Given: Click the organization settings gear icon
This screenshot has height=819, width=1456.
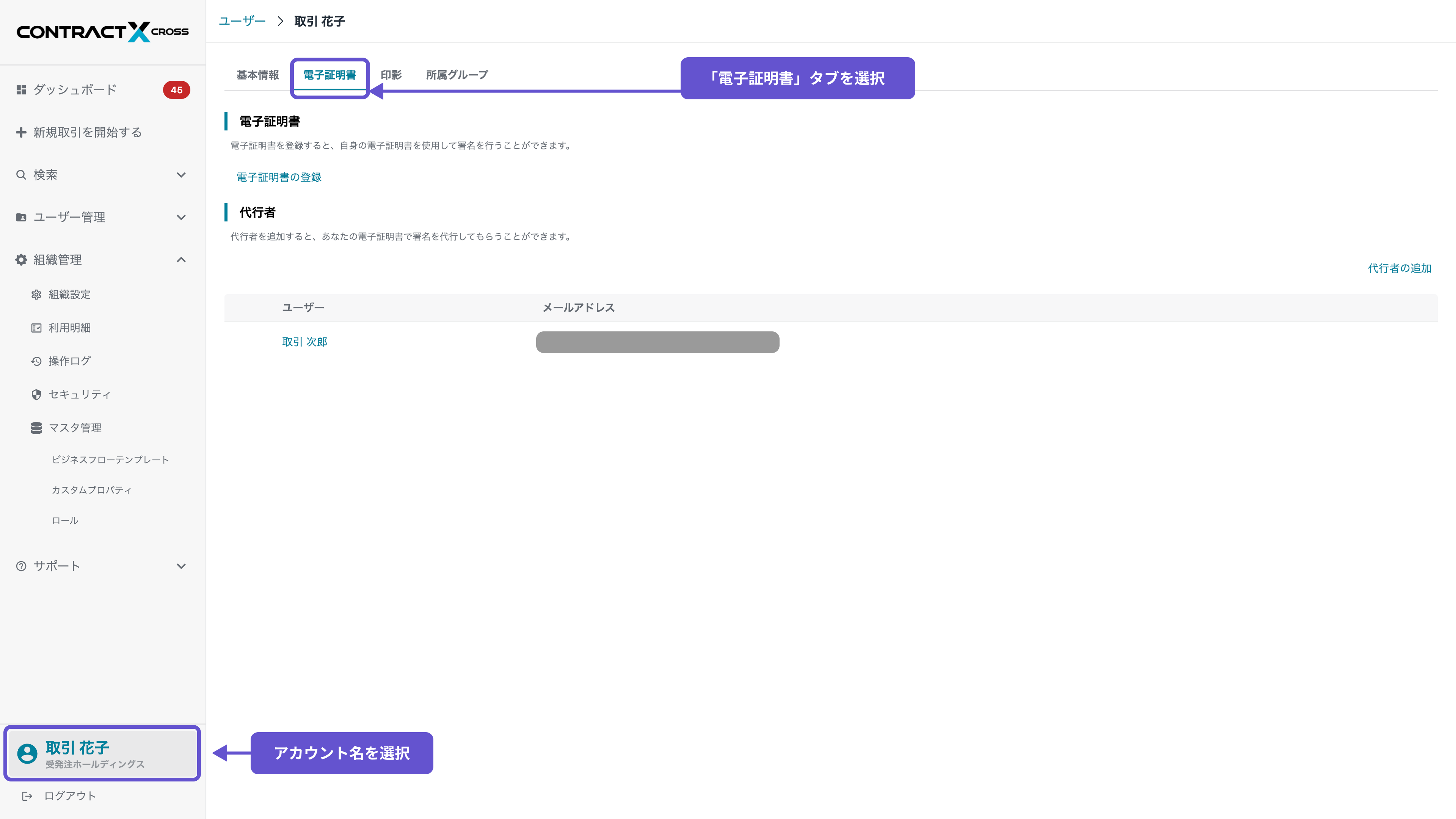Looking at the screenshot, I should (x=36, y=295).
